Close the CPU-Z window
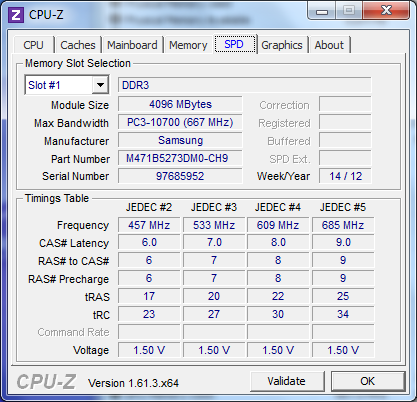 (386, 11)
